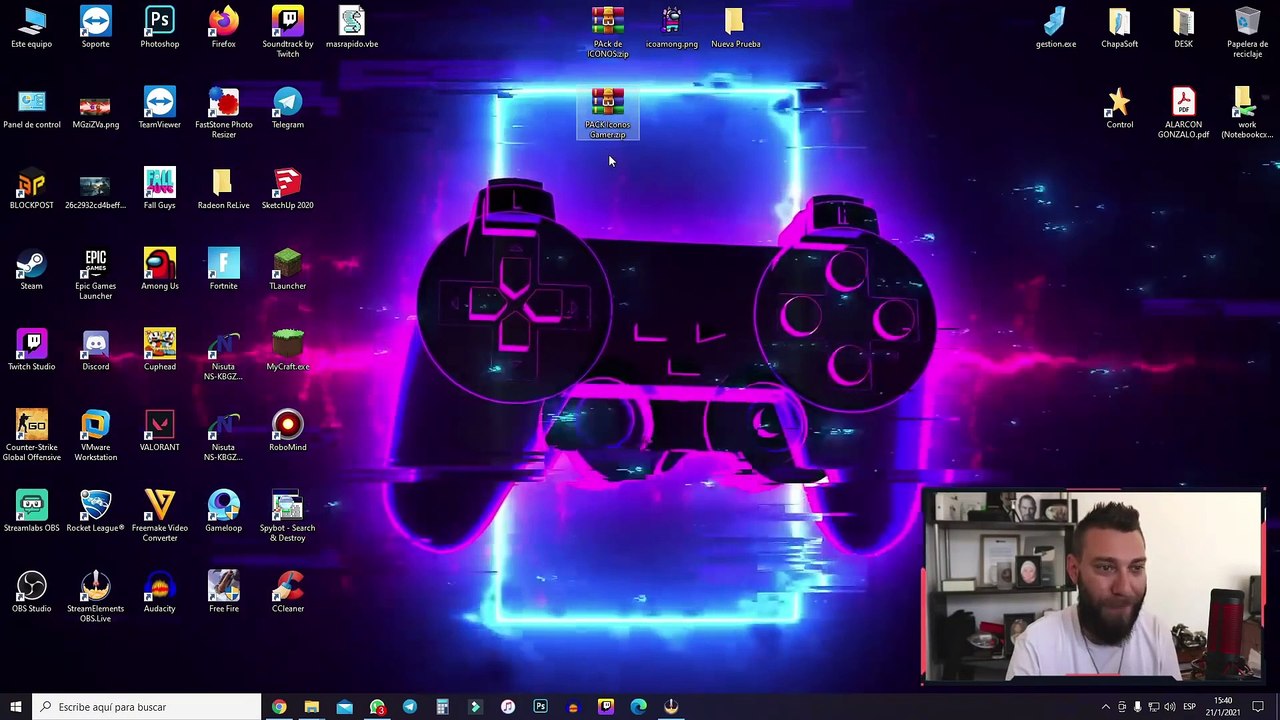Select the BLOCKPOST game icon
The width and height of the screenshot is (1280, 720).
32,189
